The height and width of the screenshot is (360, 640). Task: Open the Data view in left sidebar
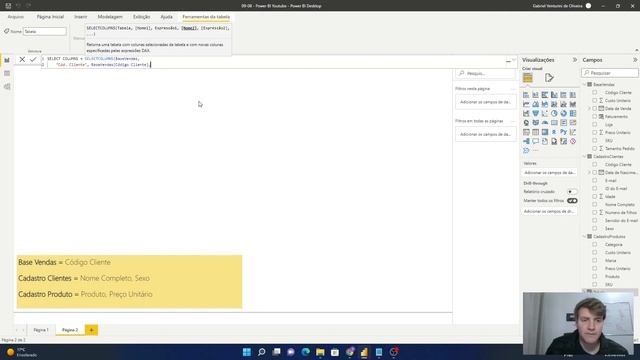point(7,73)
